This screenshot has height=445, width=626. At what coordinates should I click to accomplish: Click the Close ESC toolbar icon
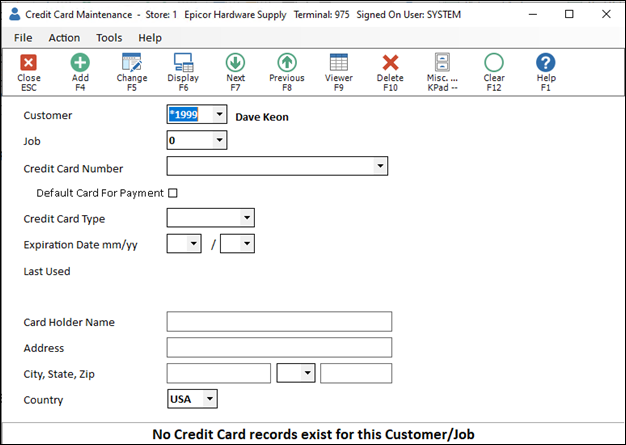pyautogui.click(x=28, y=63)
